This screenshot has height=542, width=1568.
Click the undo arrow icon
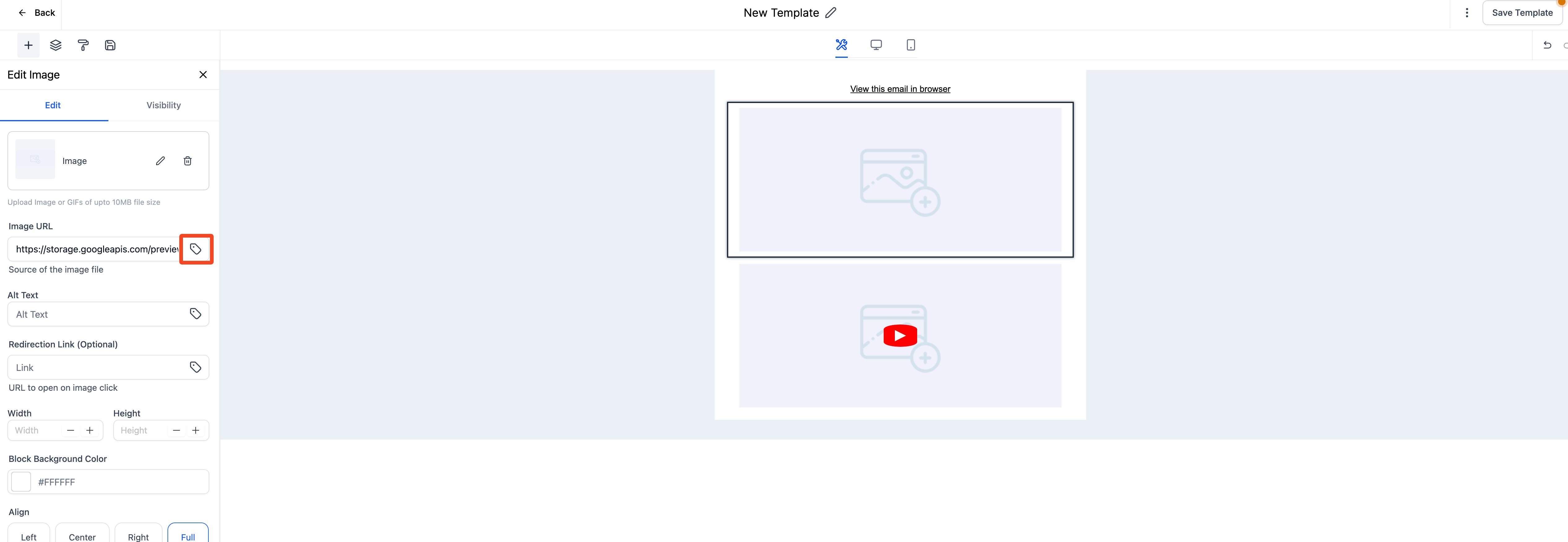(x=1547, y=45)
